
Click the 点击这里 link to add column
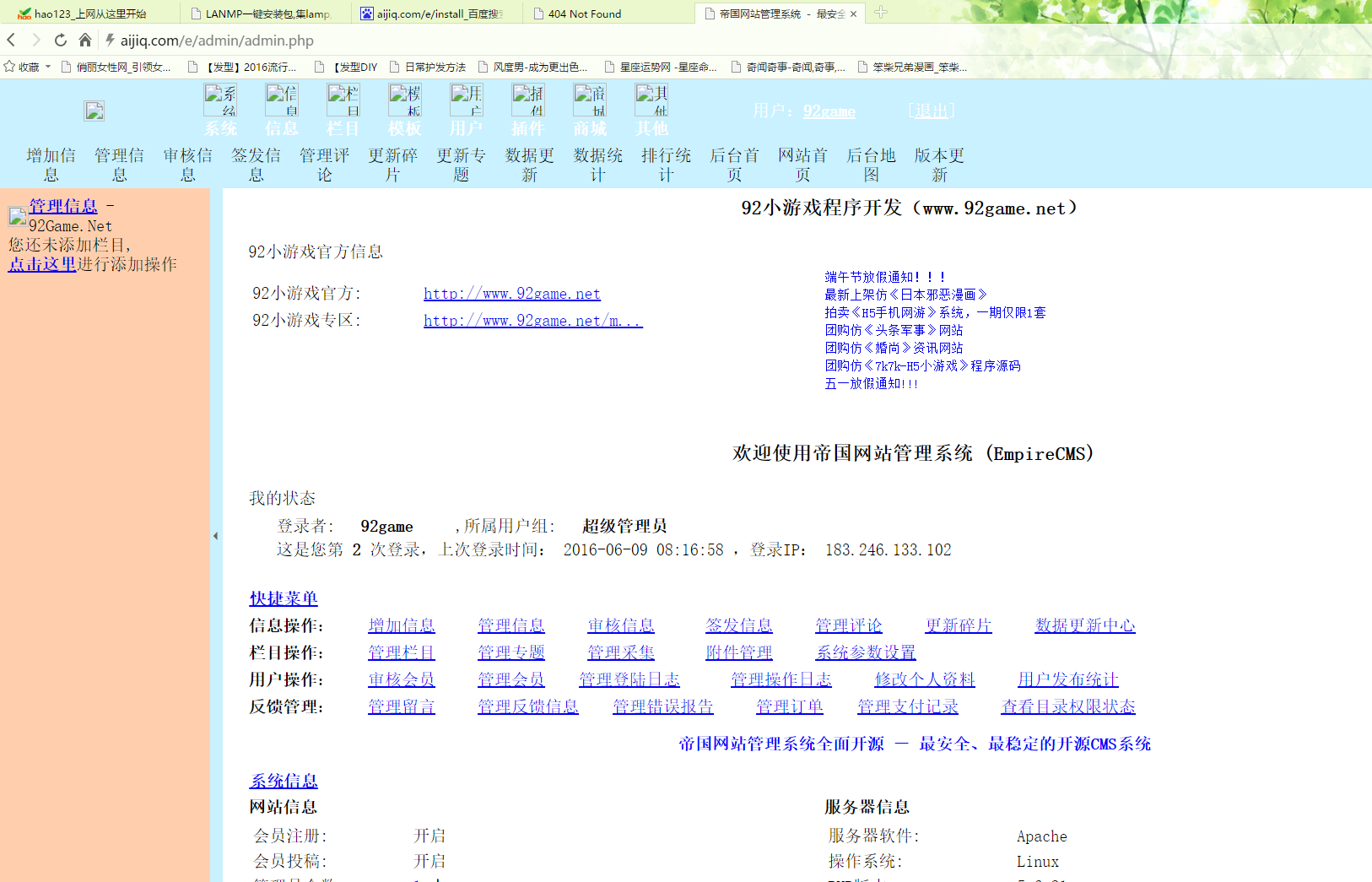[42, 264]
